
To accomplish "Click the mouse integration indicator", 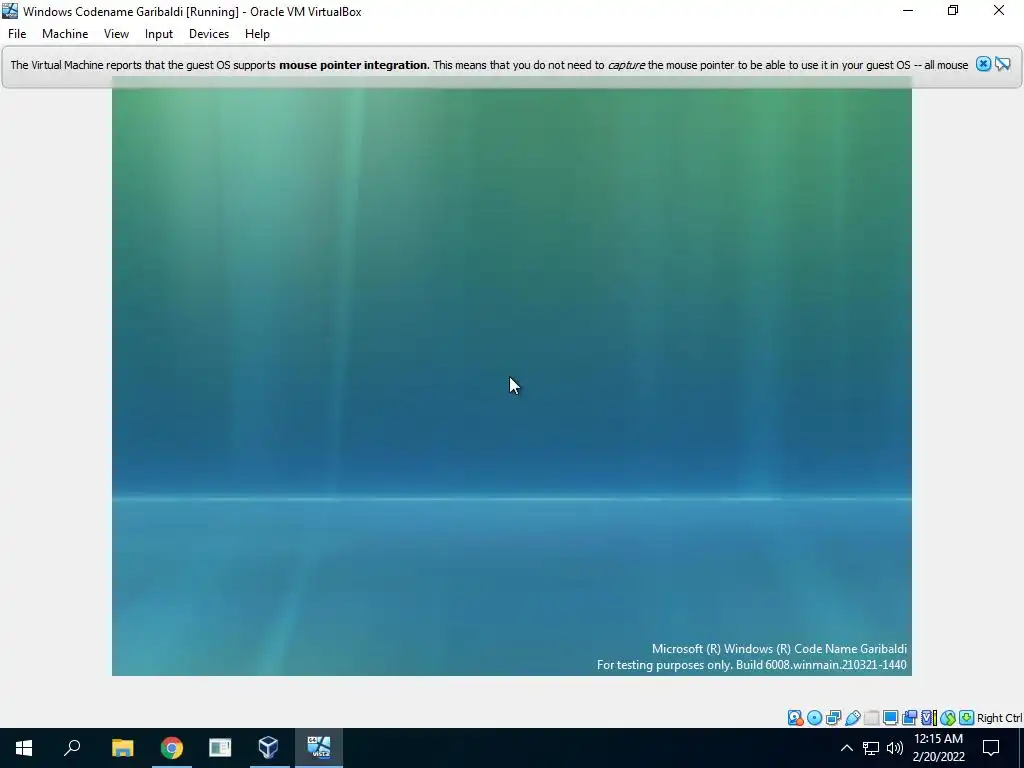I will point(948,718).
